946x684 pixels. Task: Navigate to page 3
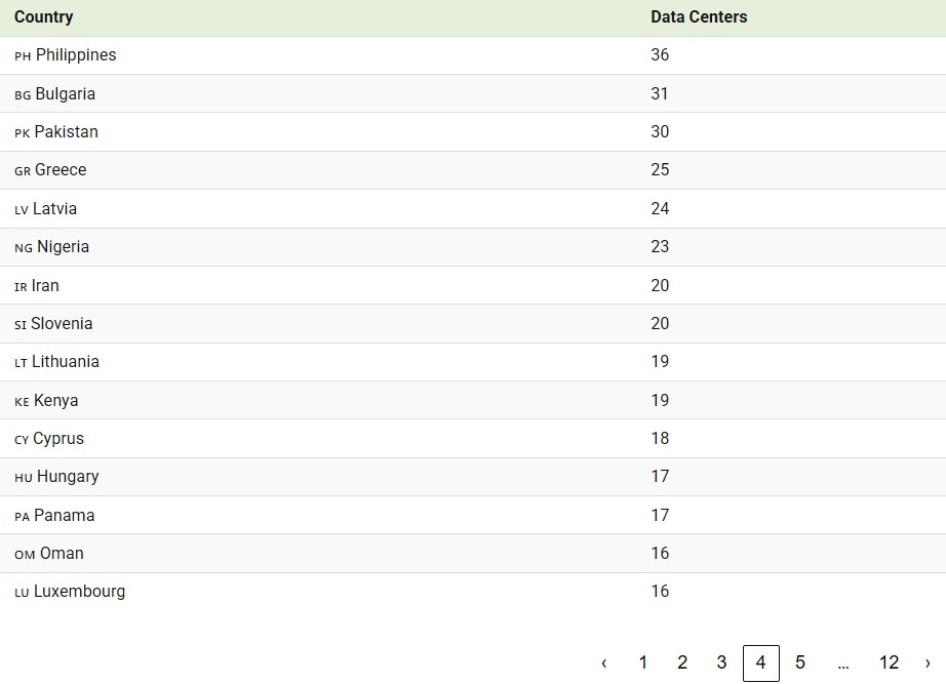(x=721, y=663)
